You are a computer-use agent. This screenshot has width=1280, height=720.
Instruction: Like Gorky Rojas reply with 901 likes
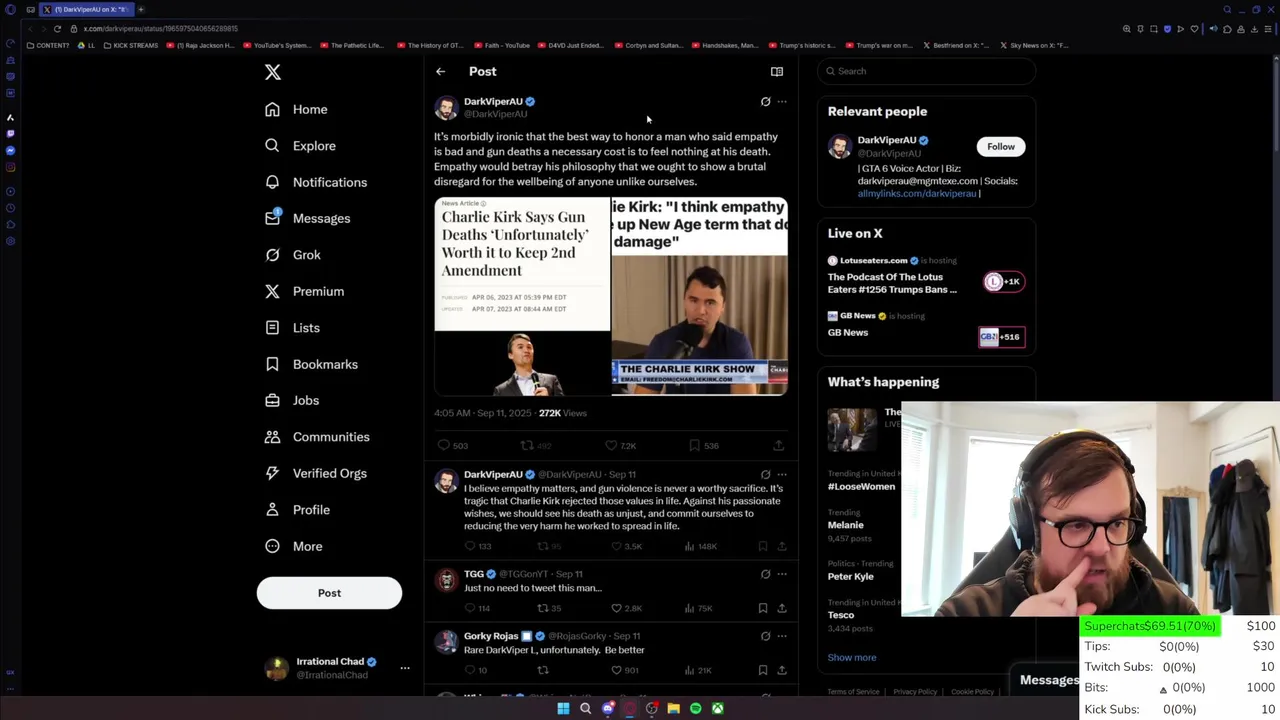pyautogui.click(x=624, y=670)
